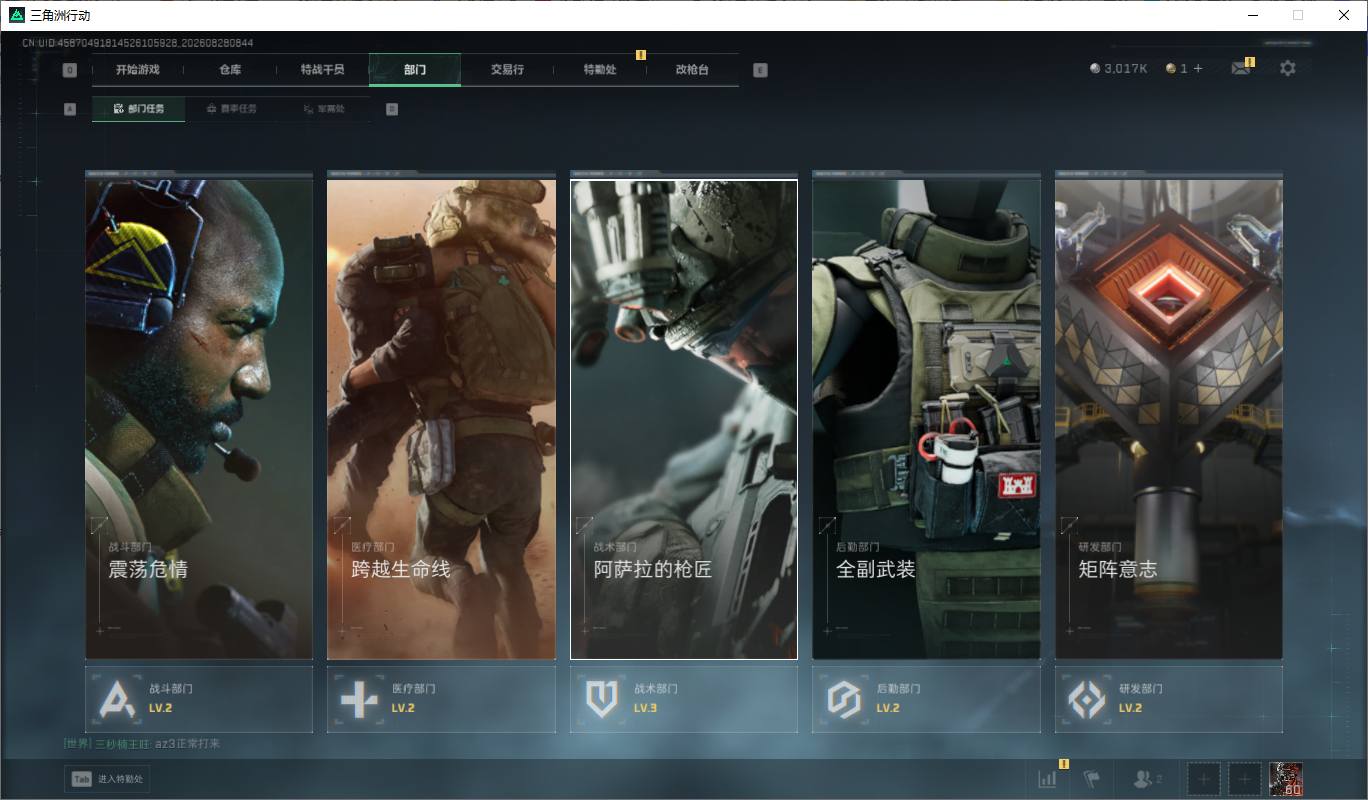Click the world chat message line
Image resolution: width=1368 pixels, height=800 pixels.
pyautogui.click(x=141, y=743)
